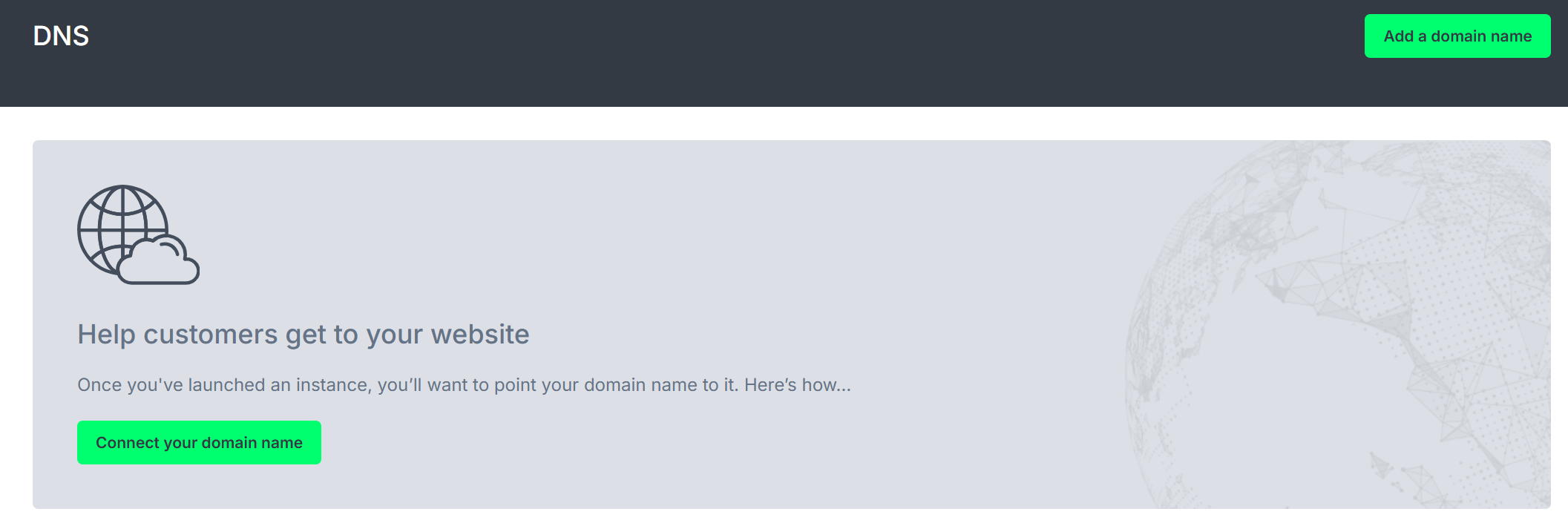
Task: Click the green Add a domain name control
Action: tap(1457, 35)
